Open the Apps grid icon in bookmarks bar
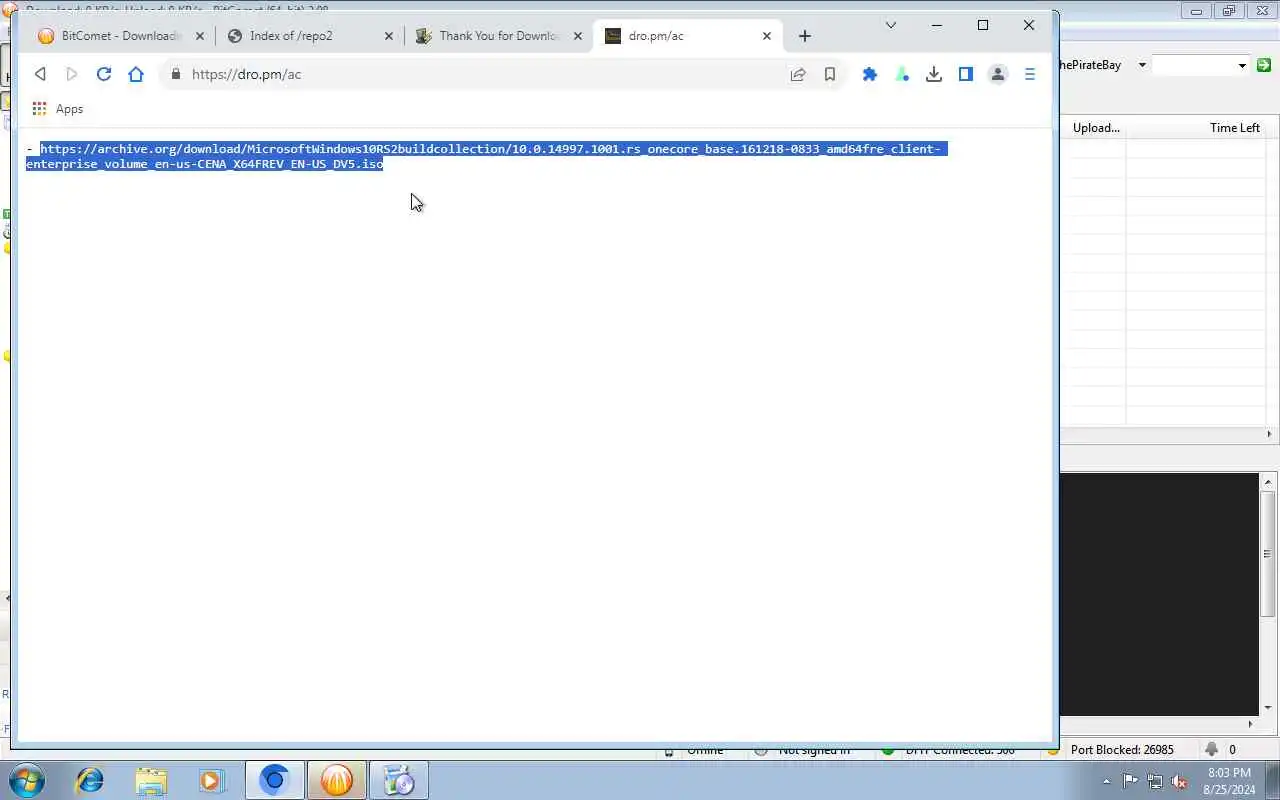This screenshot has width=1280, height=800. click(39, 109)
